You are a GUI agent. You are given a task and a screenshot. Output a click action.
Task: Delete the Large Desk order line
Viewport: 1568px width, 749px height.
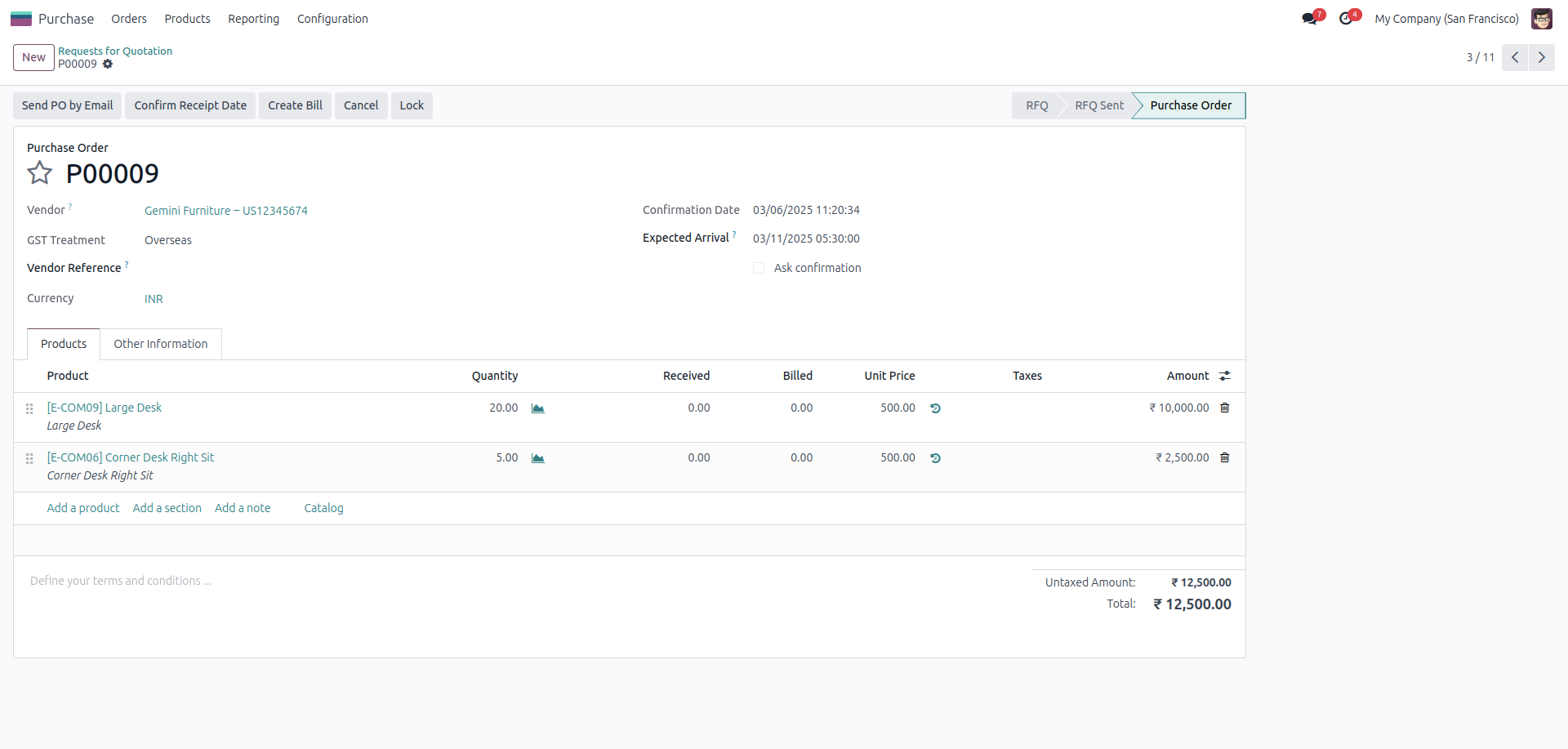coord(1224,408)
